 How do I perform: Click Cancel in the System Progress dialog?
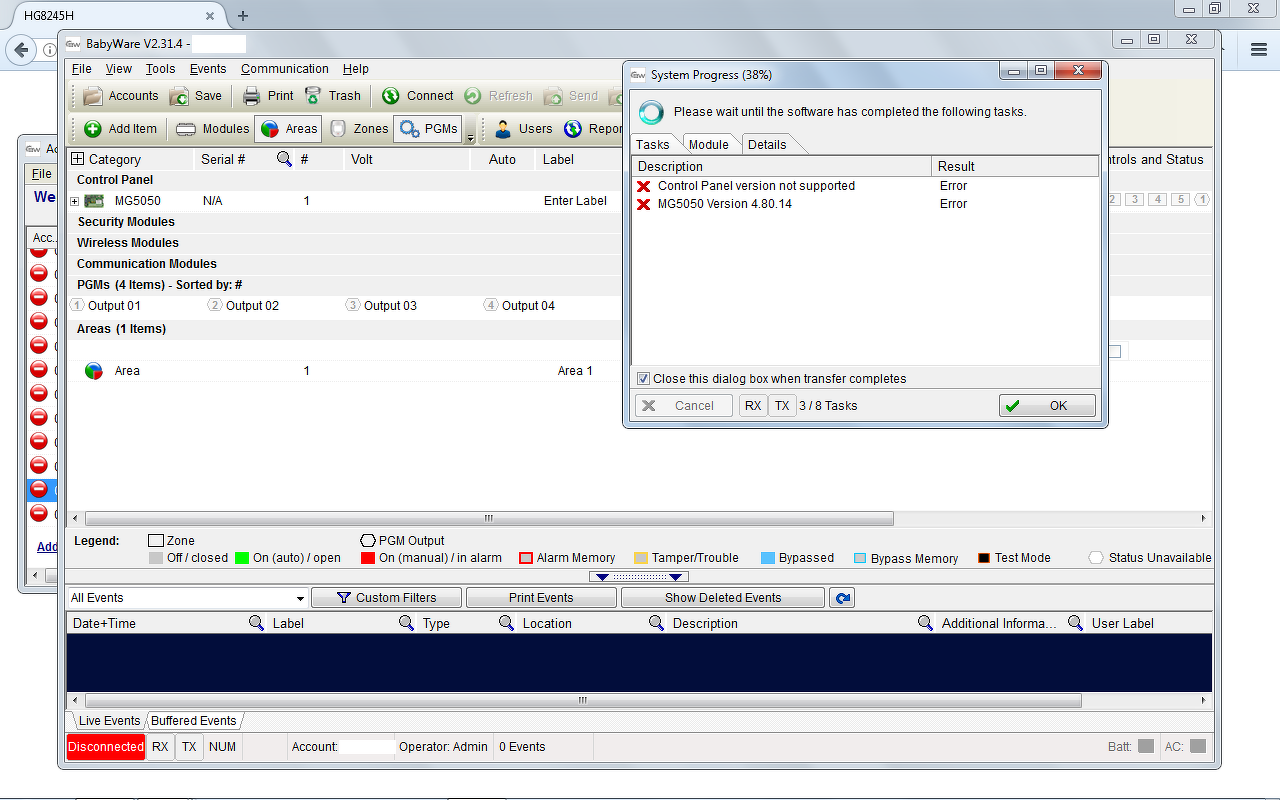[684, 406]
